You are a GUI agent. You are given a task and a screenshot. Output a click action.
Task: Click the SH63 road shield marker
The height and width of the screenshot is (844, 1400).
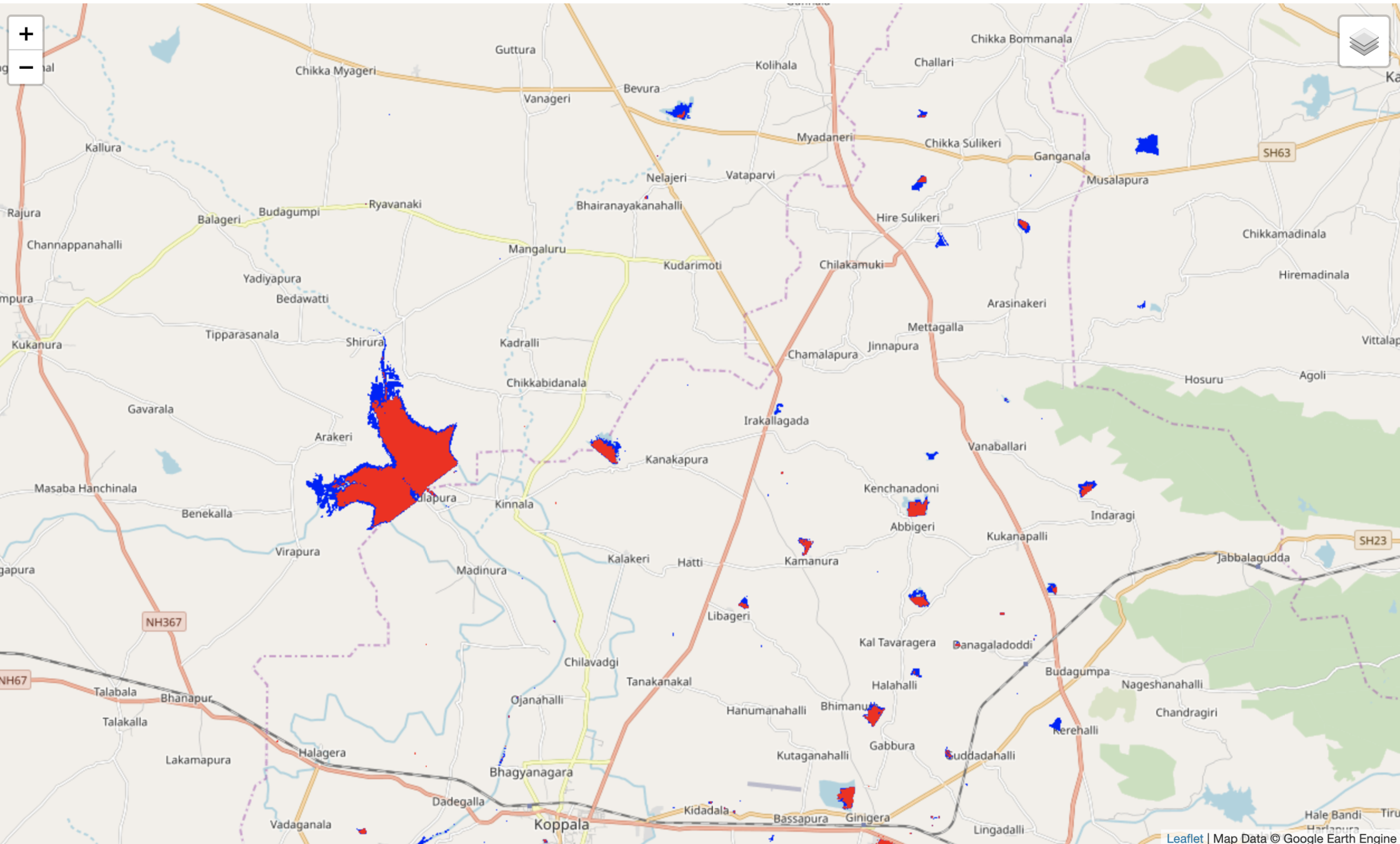point(1276,153)
